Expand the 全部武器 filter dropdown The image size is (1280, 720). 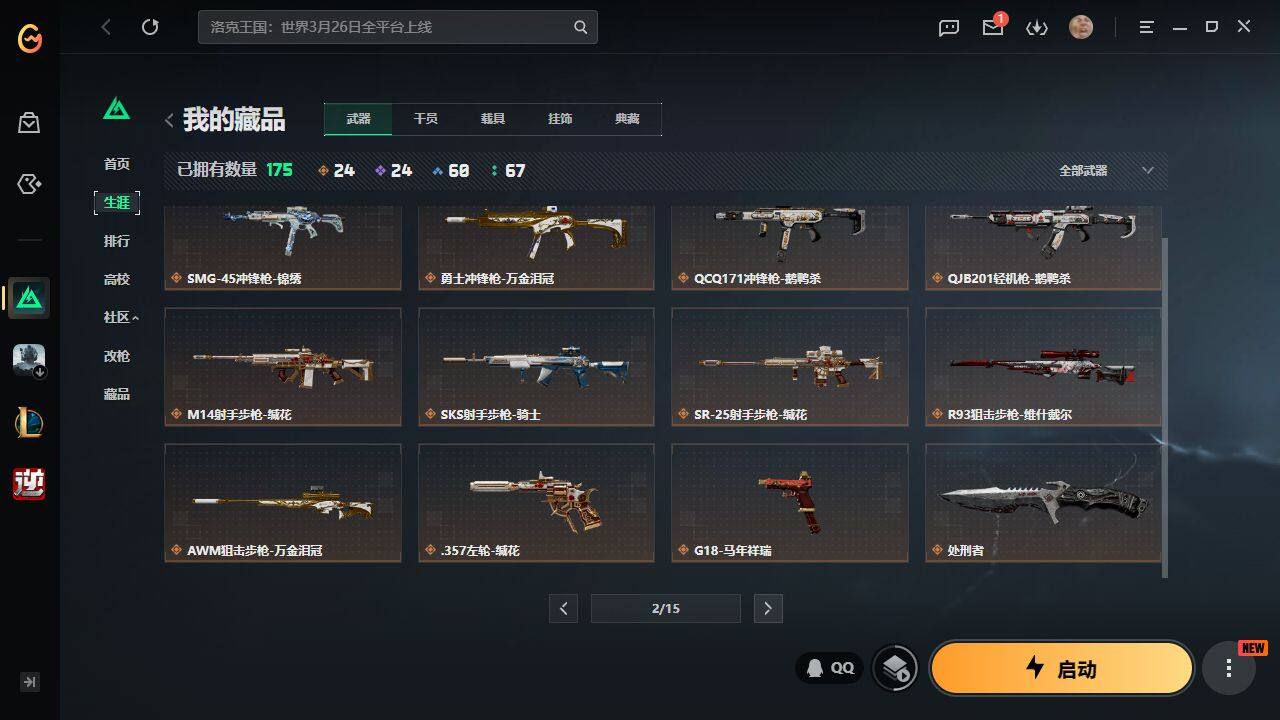[x=1106, y=171]
